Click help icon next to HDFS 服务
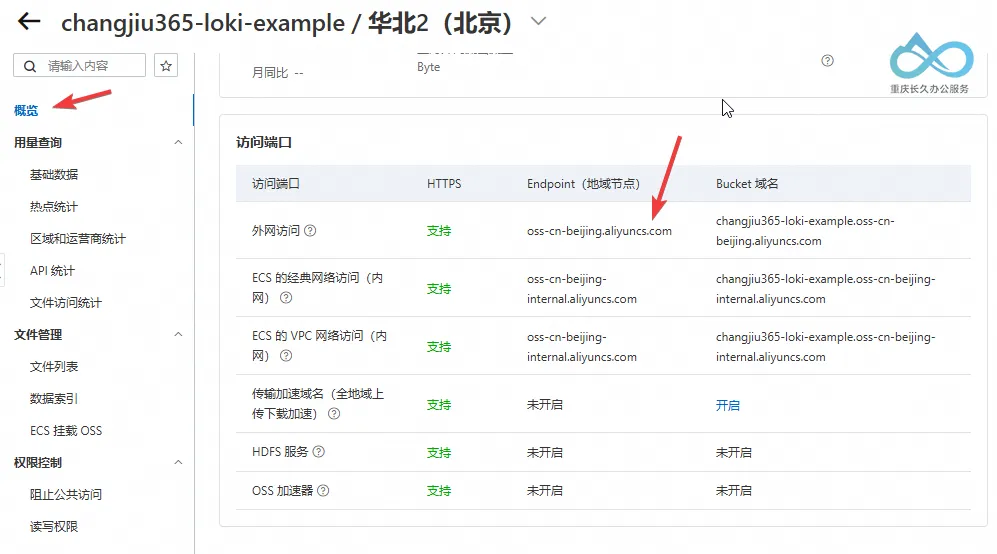The height and width of the screenshot is (554, 997). point(319,452)
